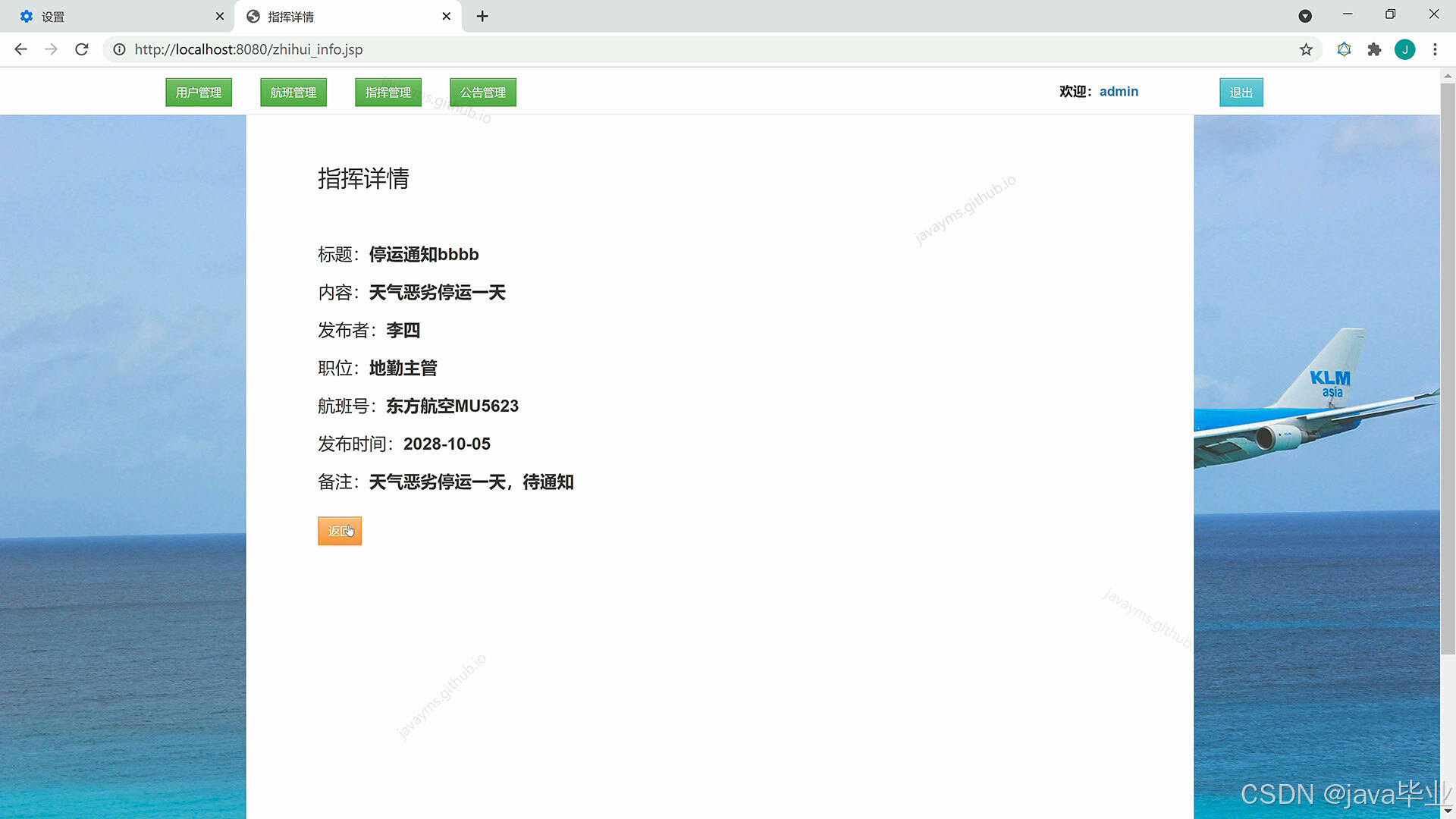Viewport: 1456px width, 819px height.
Task: Click the browser back arrow
Action: 20,49
